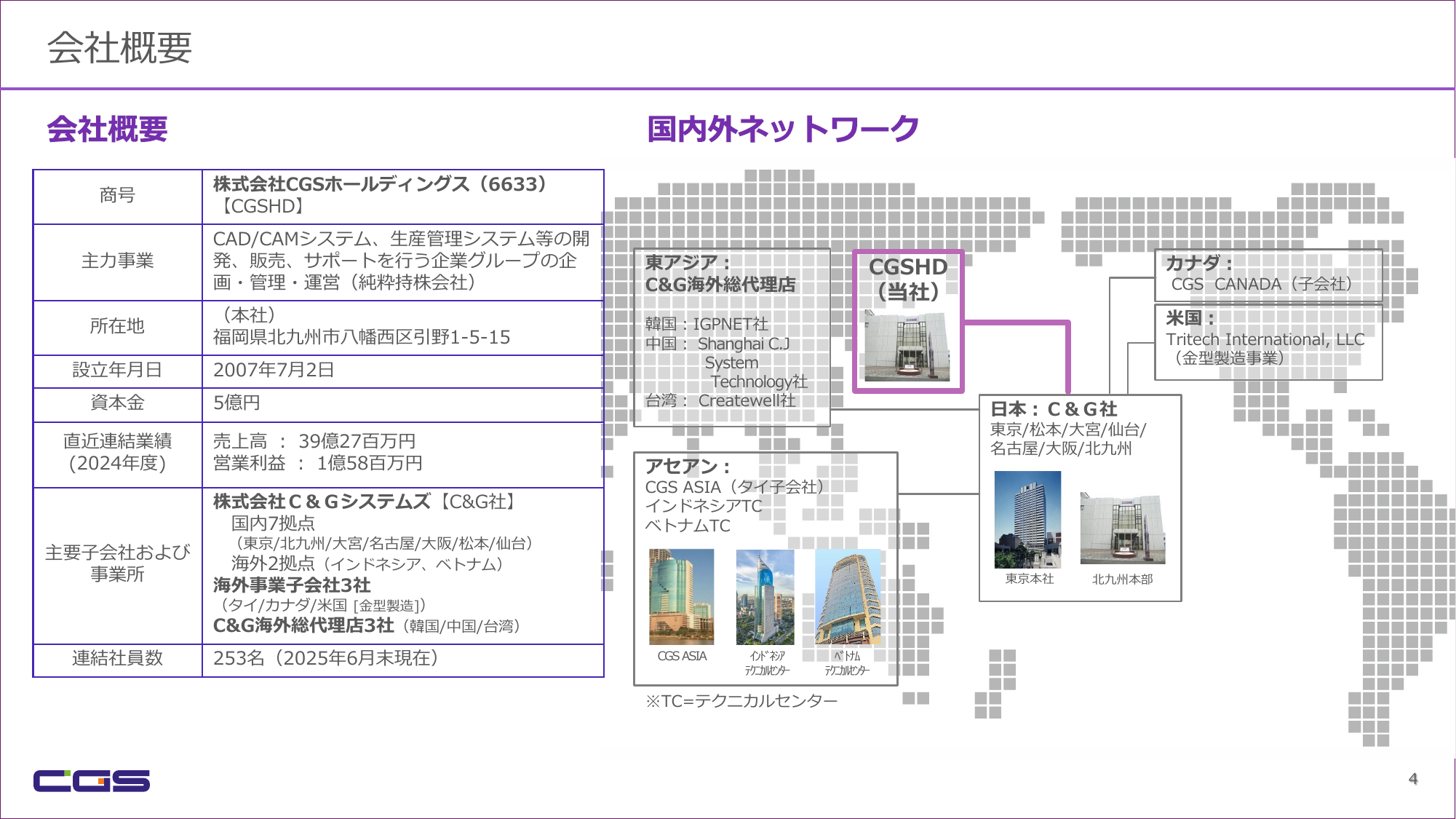Click the 主力事業 label cell

coord(117,261)
